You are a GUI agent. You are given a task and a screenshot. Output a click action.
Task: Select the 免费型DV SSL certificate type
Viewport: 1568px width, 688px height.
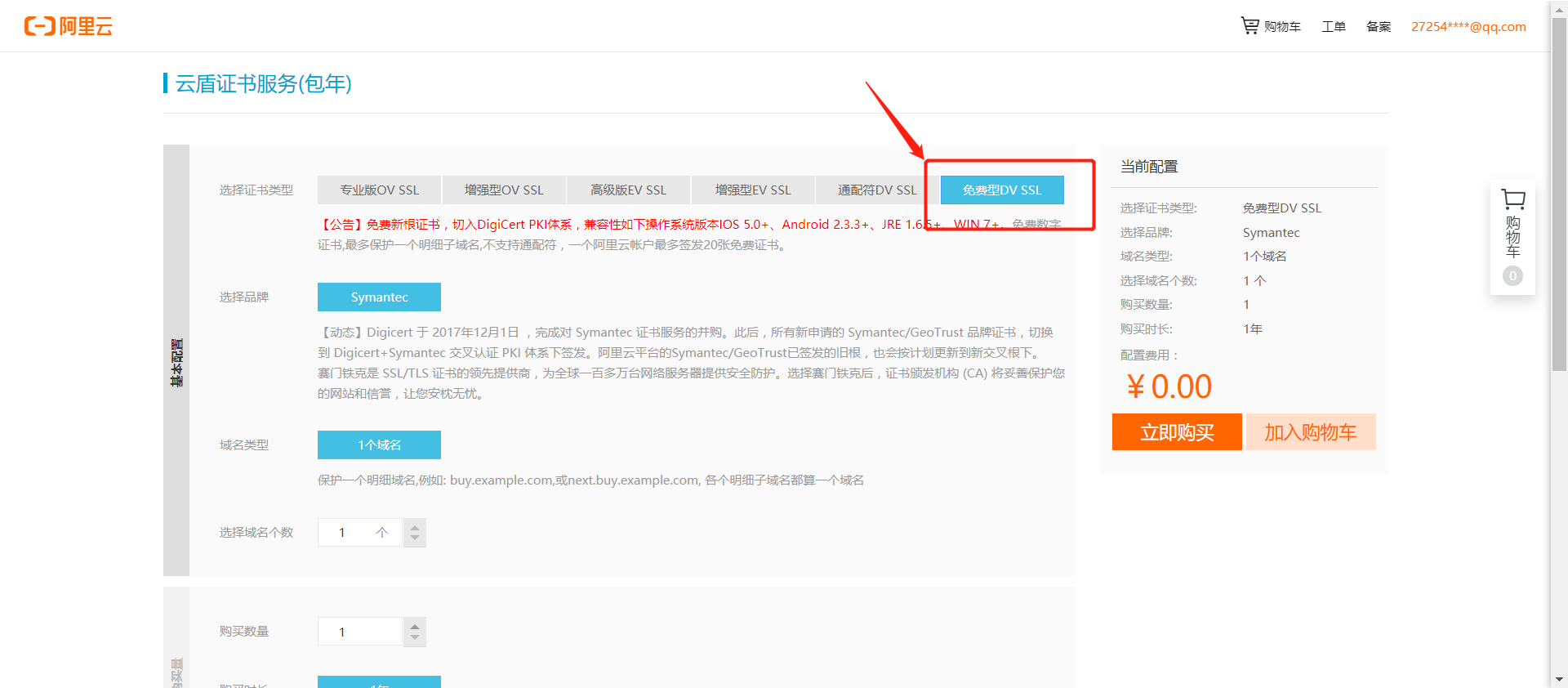click(1002, 190)
